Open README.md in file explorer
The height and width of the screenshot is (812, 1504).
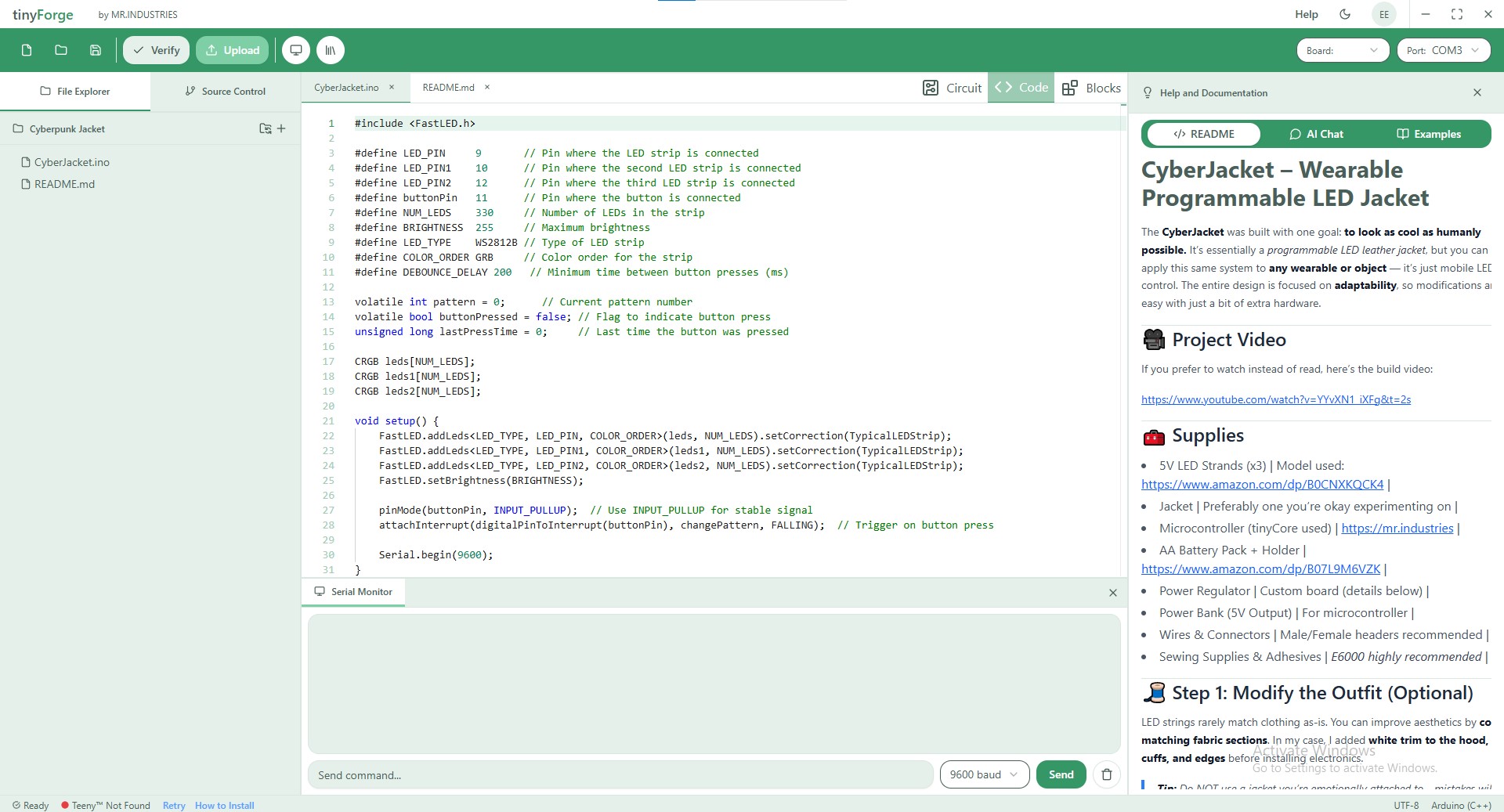pos(64,184)
